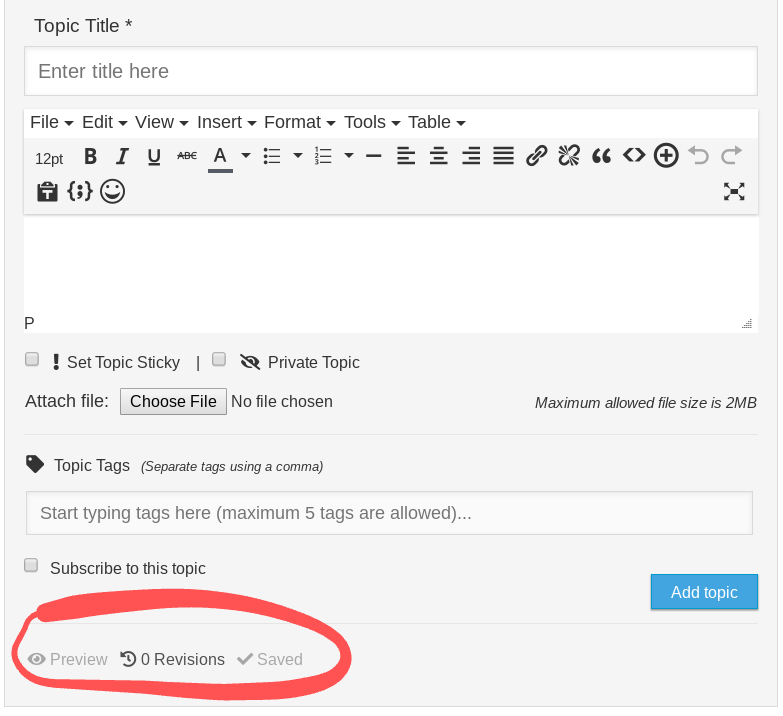
Task: Open the numbered list style dropdown
Action: [349, 156]
